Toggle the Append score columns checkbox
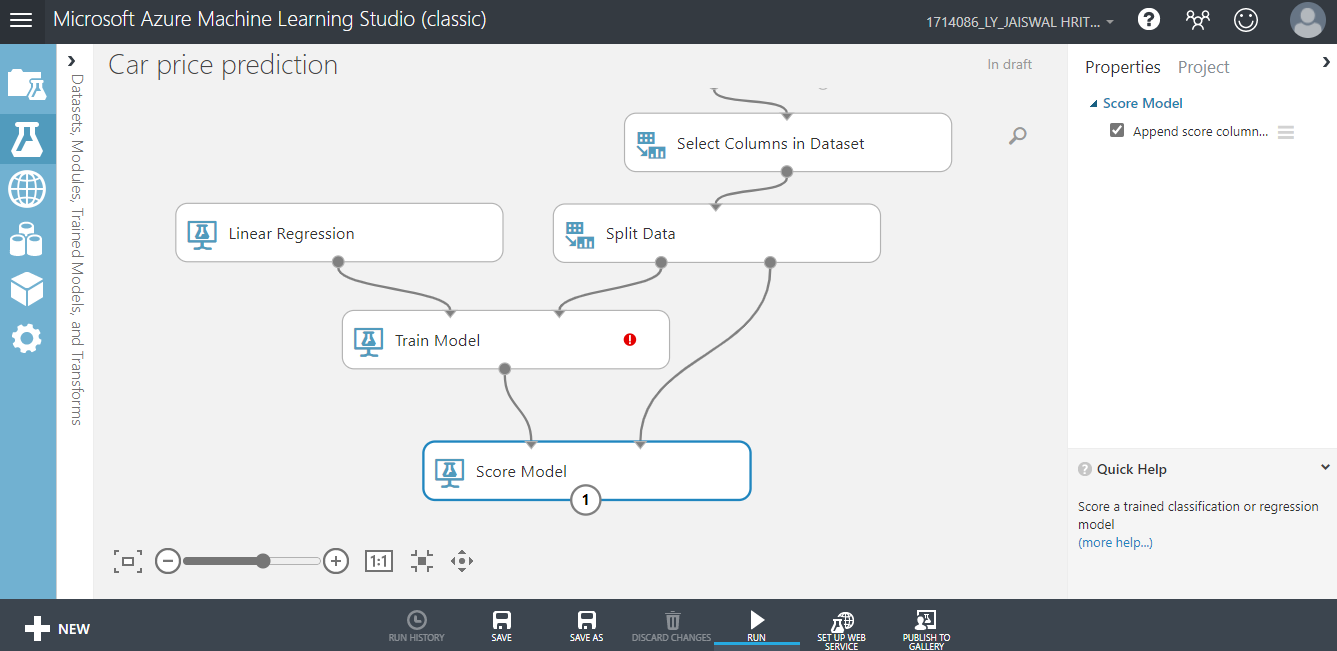This screenshot has width=1337, height=651. [1117, 131]
